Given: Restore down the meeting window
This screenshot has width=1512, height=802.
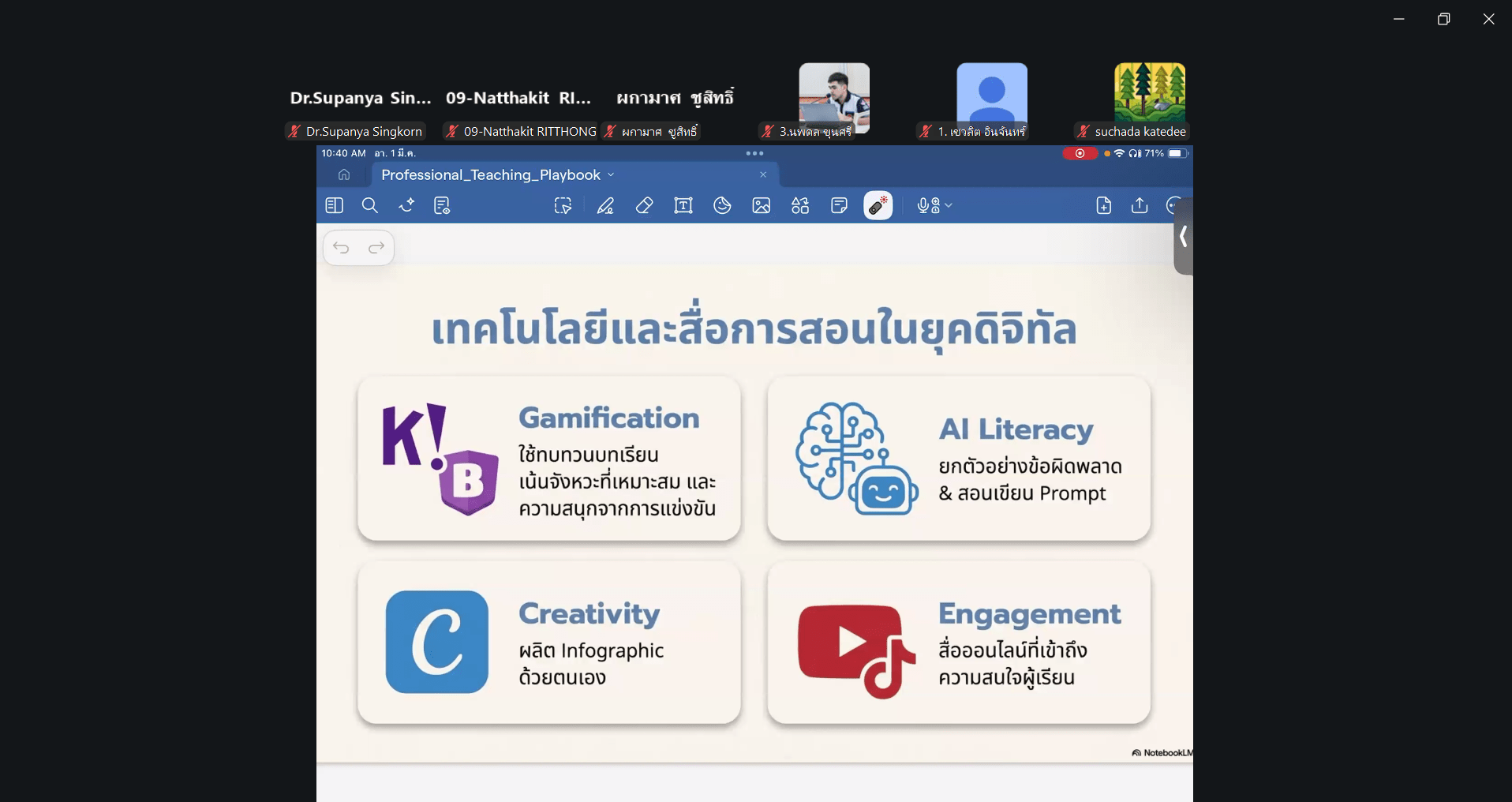Looking at the screenshot, I should pos(1443,19).
